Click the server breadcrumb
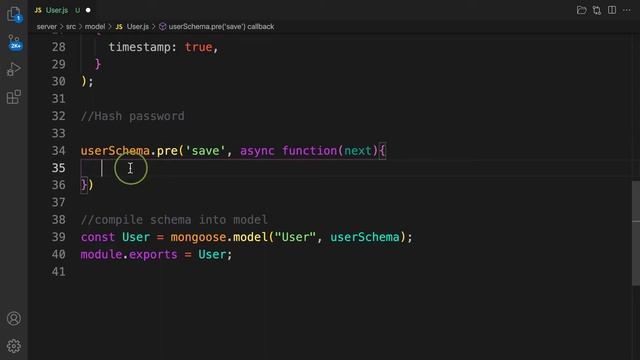The image size is (640, 360). pos(47,27)
